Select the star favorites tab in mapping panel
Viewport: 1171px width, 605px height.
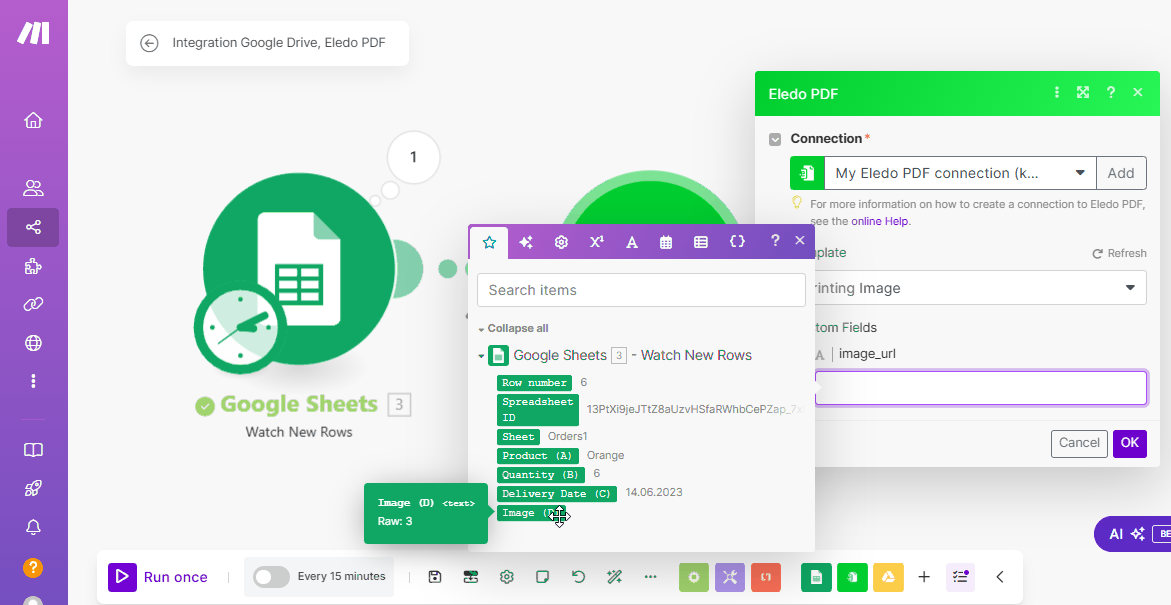(489, 242)
